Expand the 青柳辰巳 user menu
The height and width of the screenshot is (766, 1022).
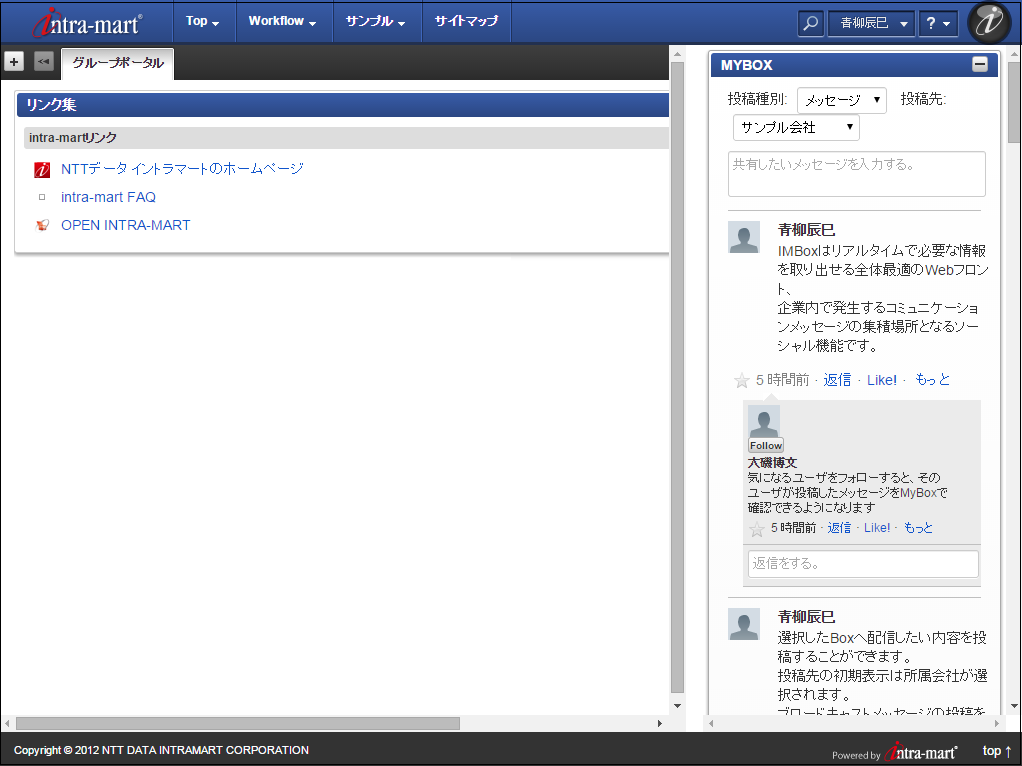(871, 23)
